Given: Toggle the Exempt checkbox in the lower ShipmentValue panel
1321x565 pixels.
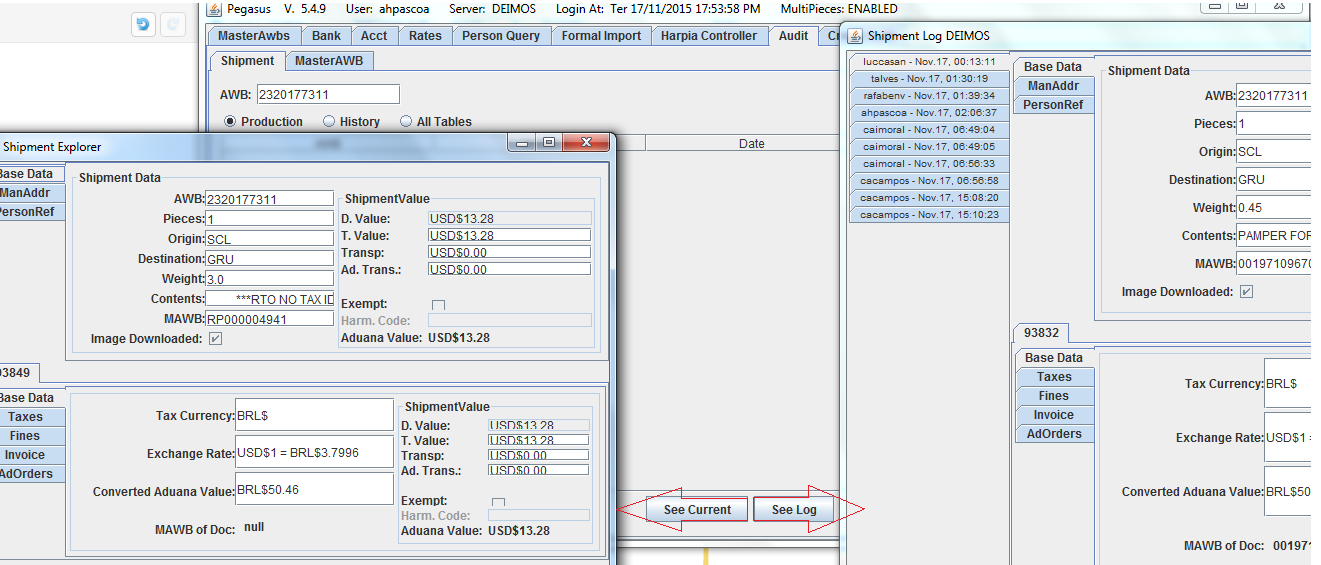Looking at the screenshot, I should [x=498, y=501].
